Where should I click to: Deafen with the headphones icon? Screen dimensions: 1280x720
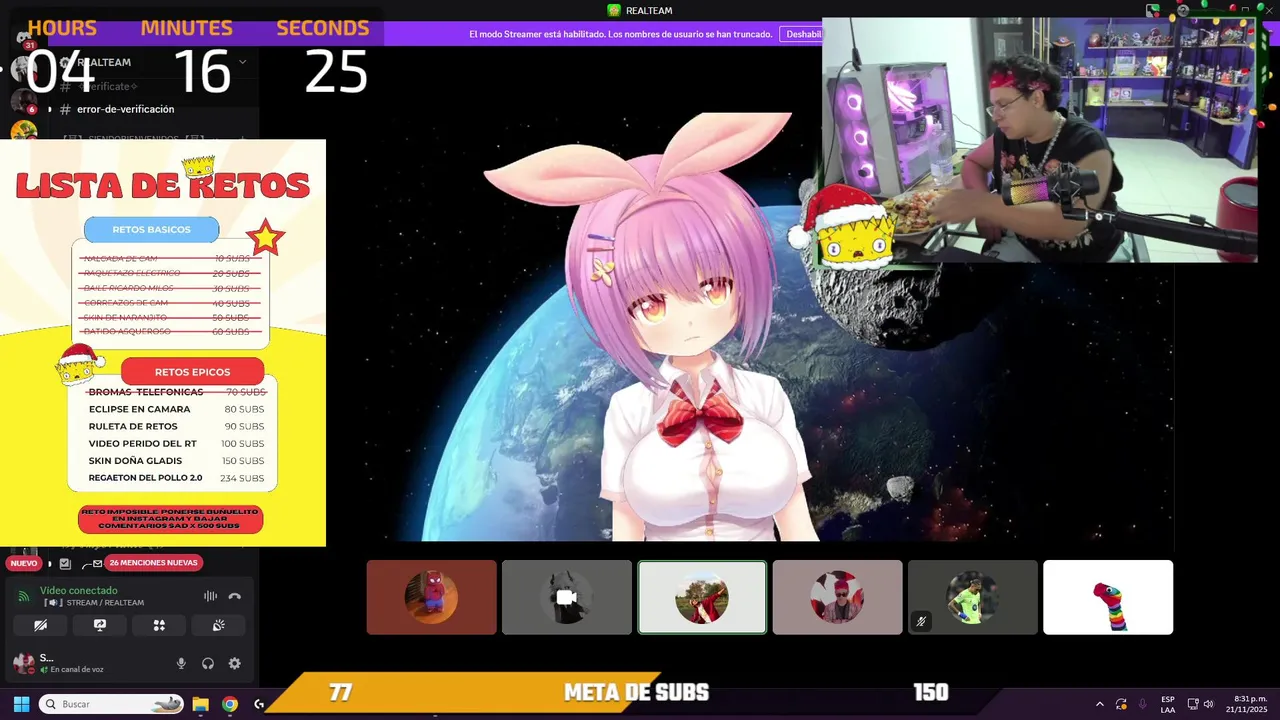(208, 663)
